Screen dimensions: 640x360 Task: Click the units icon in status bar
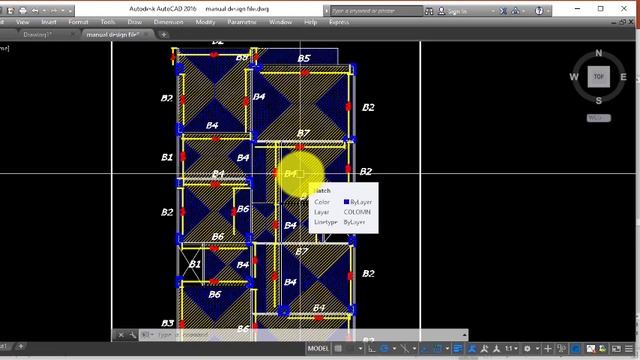pos(562,349)
